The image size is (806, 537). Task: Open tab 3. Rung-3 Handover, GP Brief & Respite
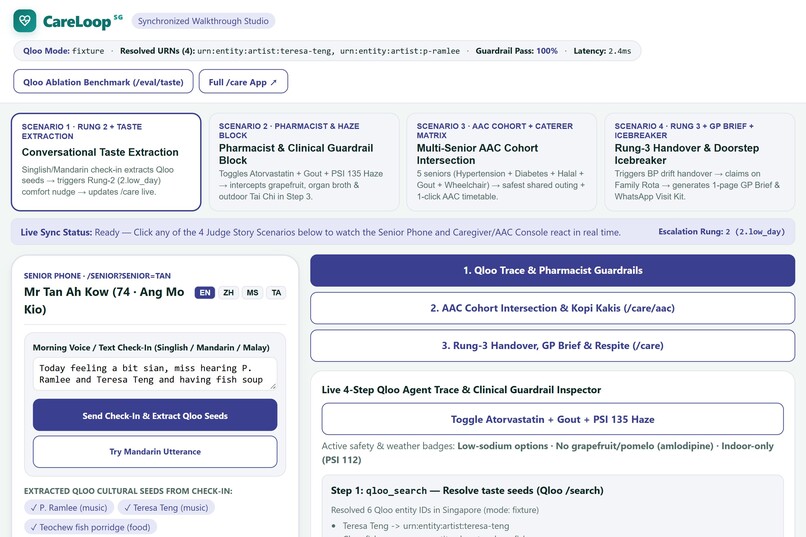[x=553, y=346]
